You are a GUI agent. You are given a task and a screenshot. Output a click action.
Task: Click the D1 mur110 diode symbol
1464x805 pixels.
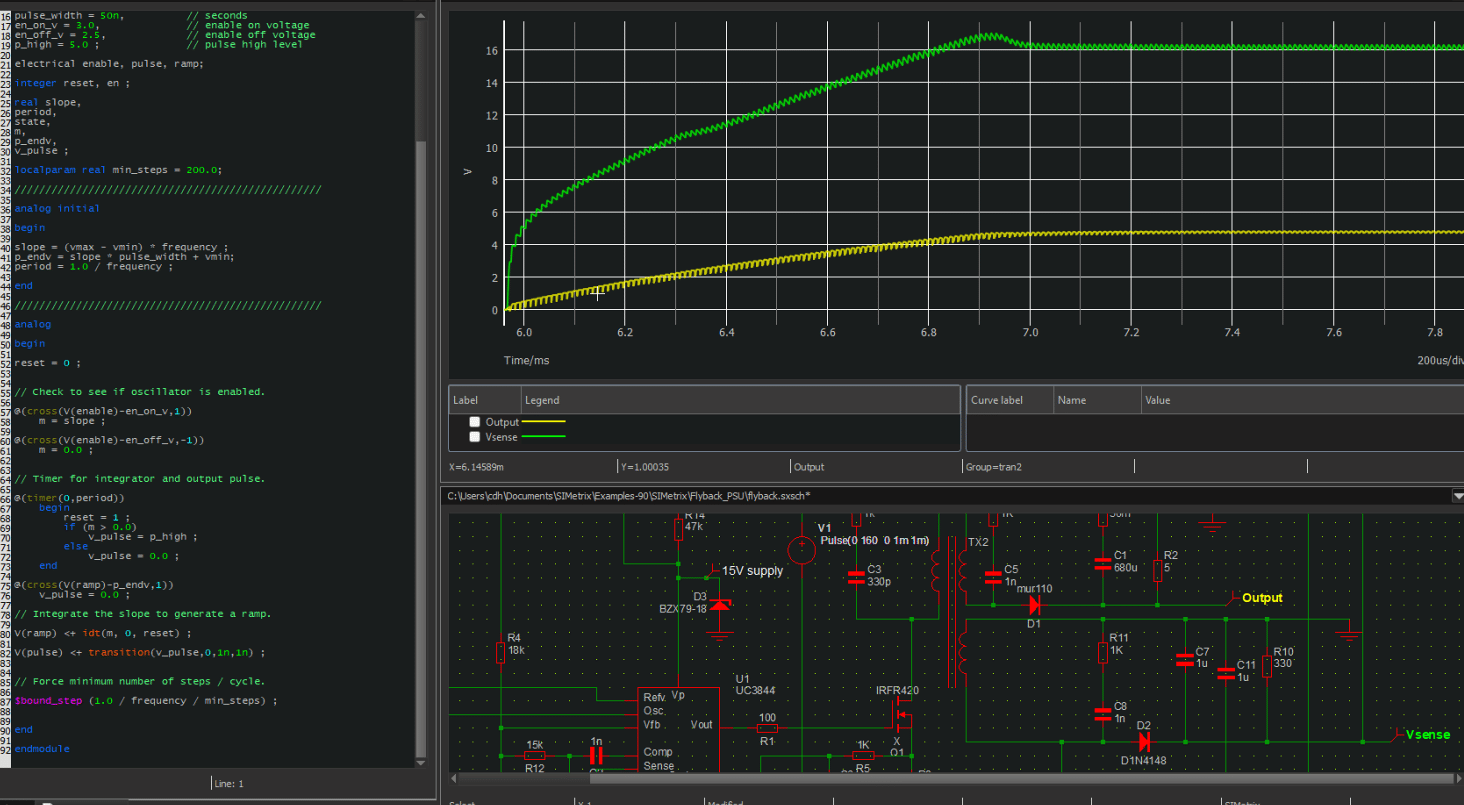click(1034, 605)
